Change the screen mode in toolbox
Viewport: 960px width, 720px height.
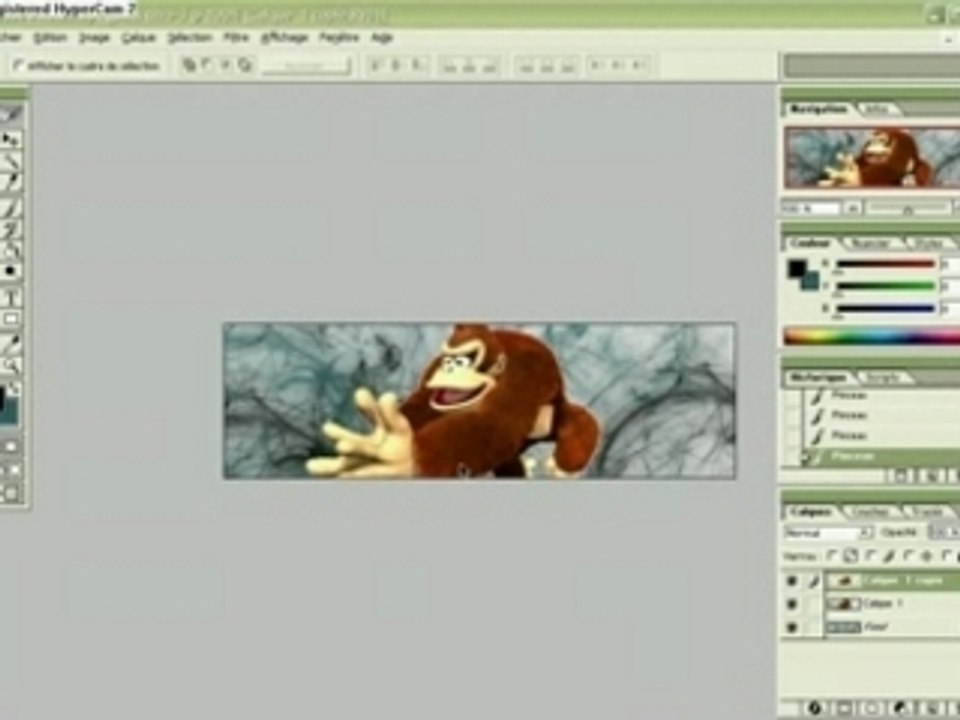[x=10, y=470]
